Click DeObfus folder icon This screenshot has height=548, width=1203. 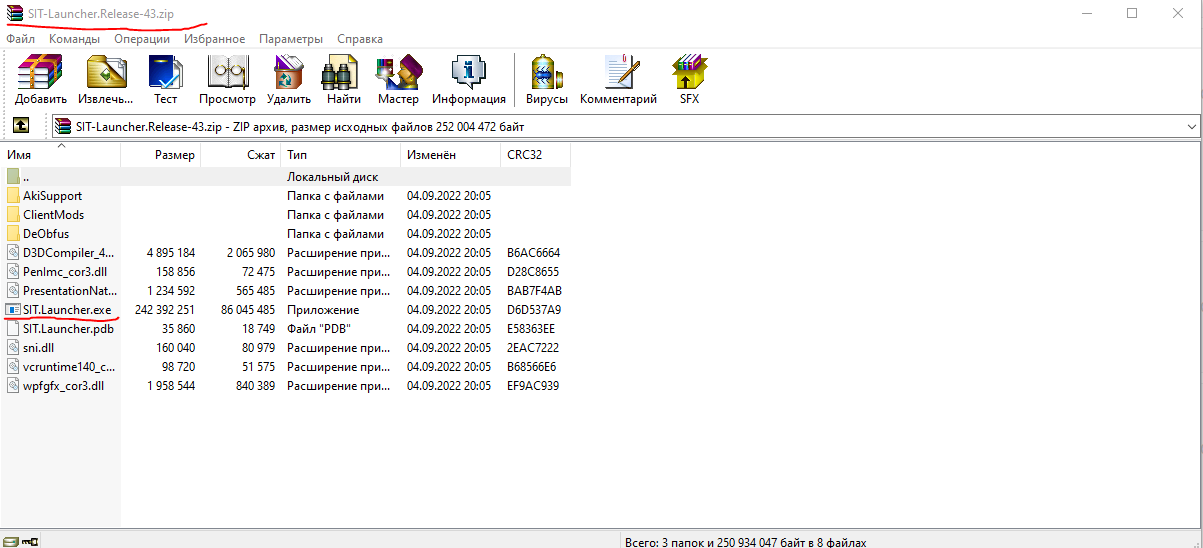point(13,234)
